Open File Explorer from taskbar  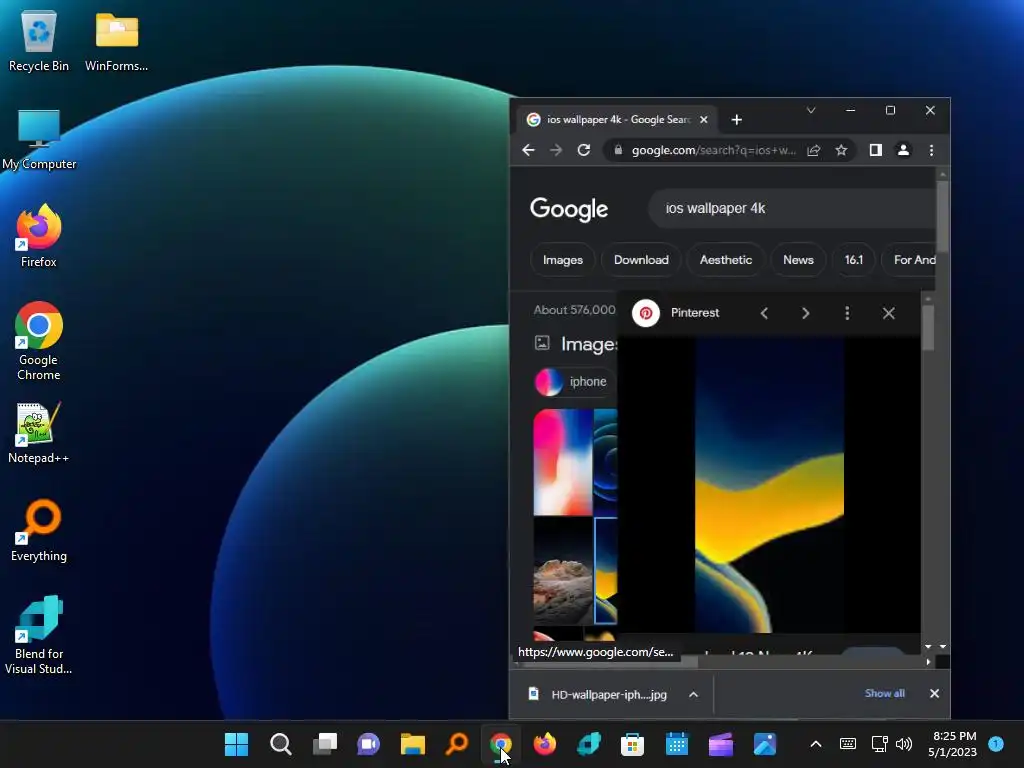tap(413, 744)
